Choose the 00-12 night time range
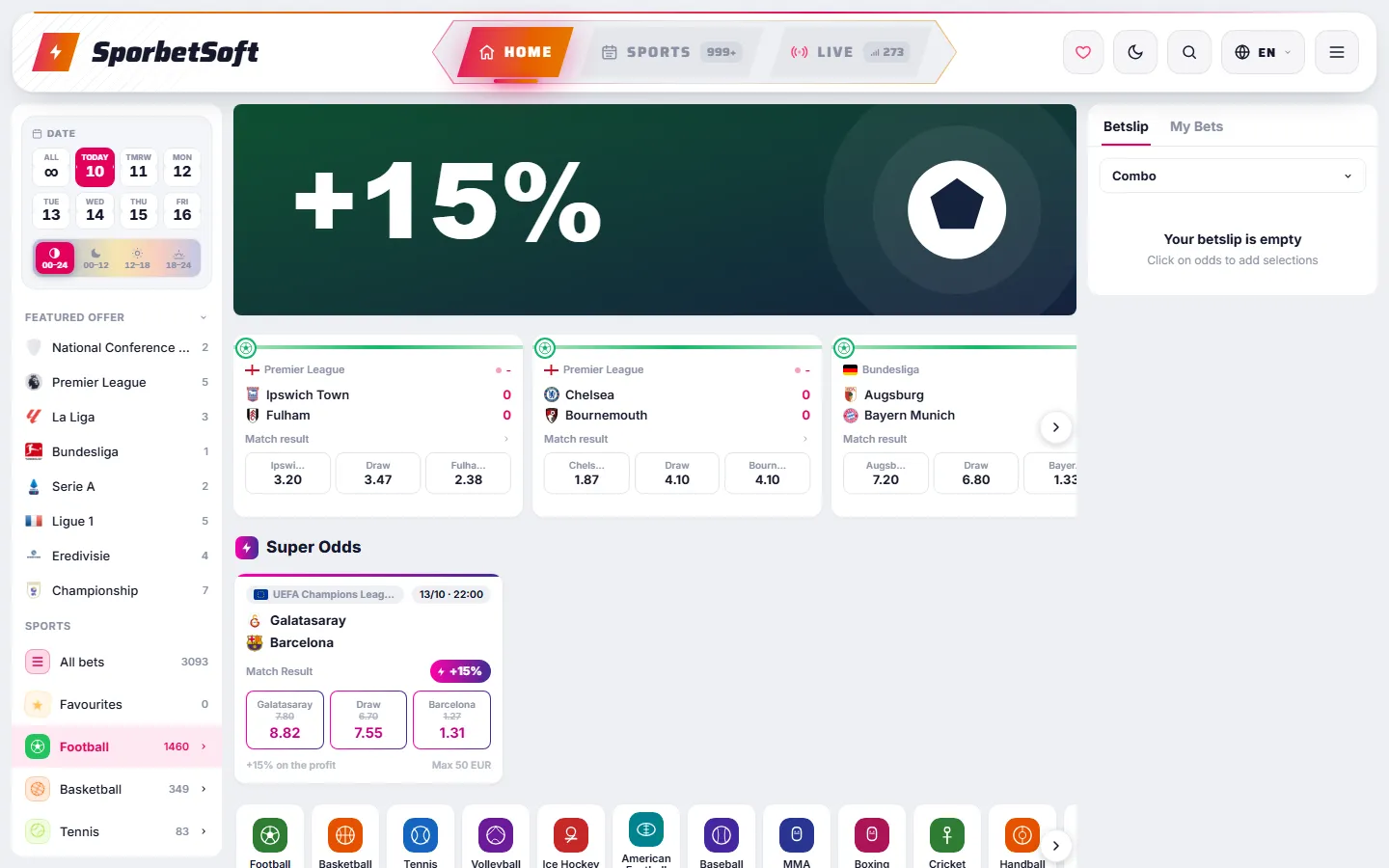1389x868 pixels. pyautogui.click(x=96, y=258)
